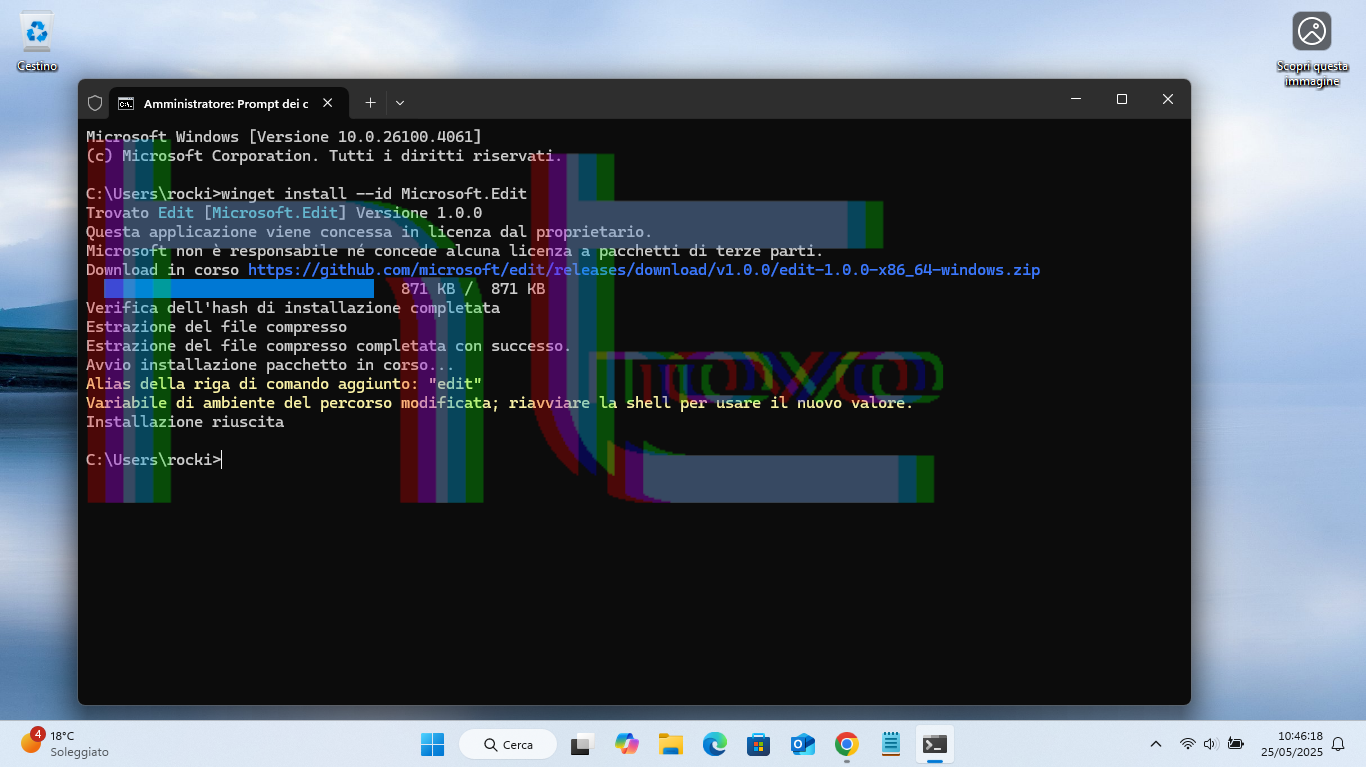Image resolution: width=1366 pixels, height=767 pixels.
Task: Open the Windows Start menu
Action: (x=432, y=744)
